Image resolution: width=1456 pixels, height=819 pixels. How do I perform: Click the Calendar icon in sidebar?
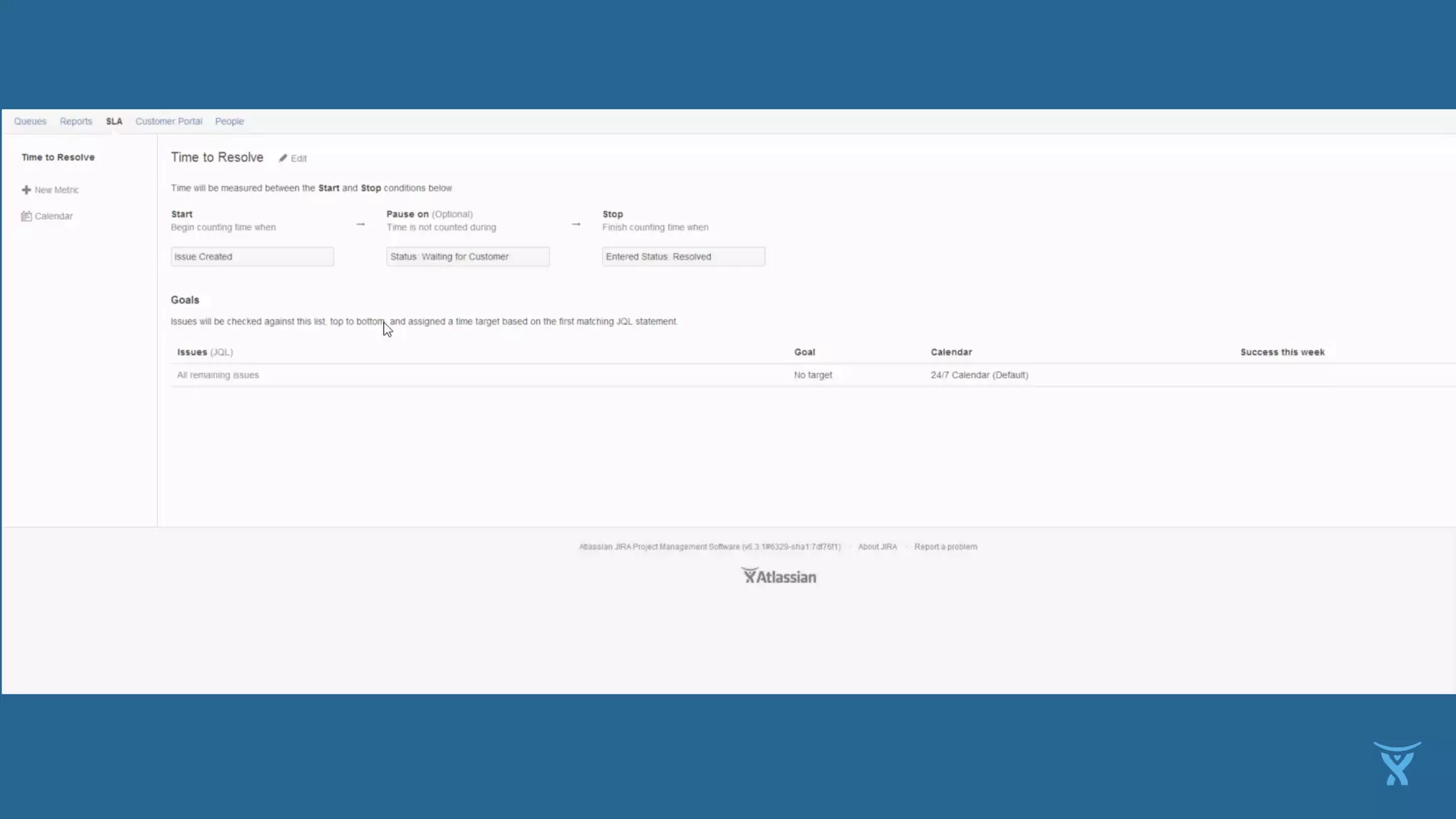pos(26,216)
